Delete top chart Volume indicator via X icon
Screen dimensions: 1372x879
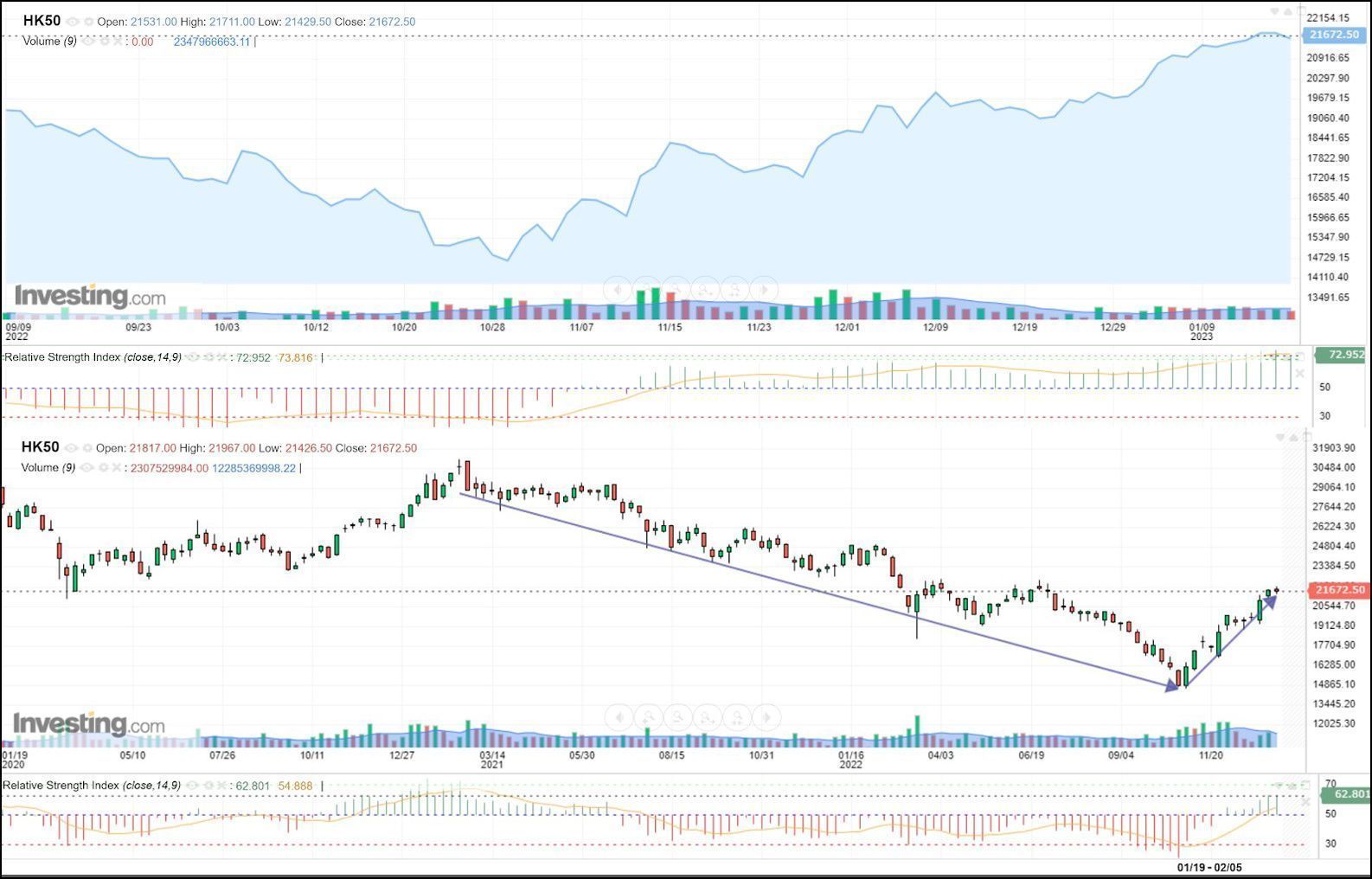[x=119, y=42]
